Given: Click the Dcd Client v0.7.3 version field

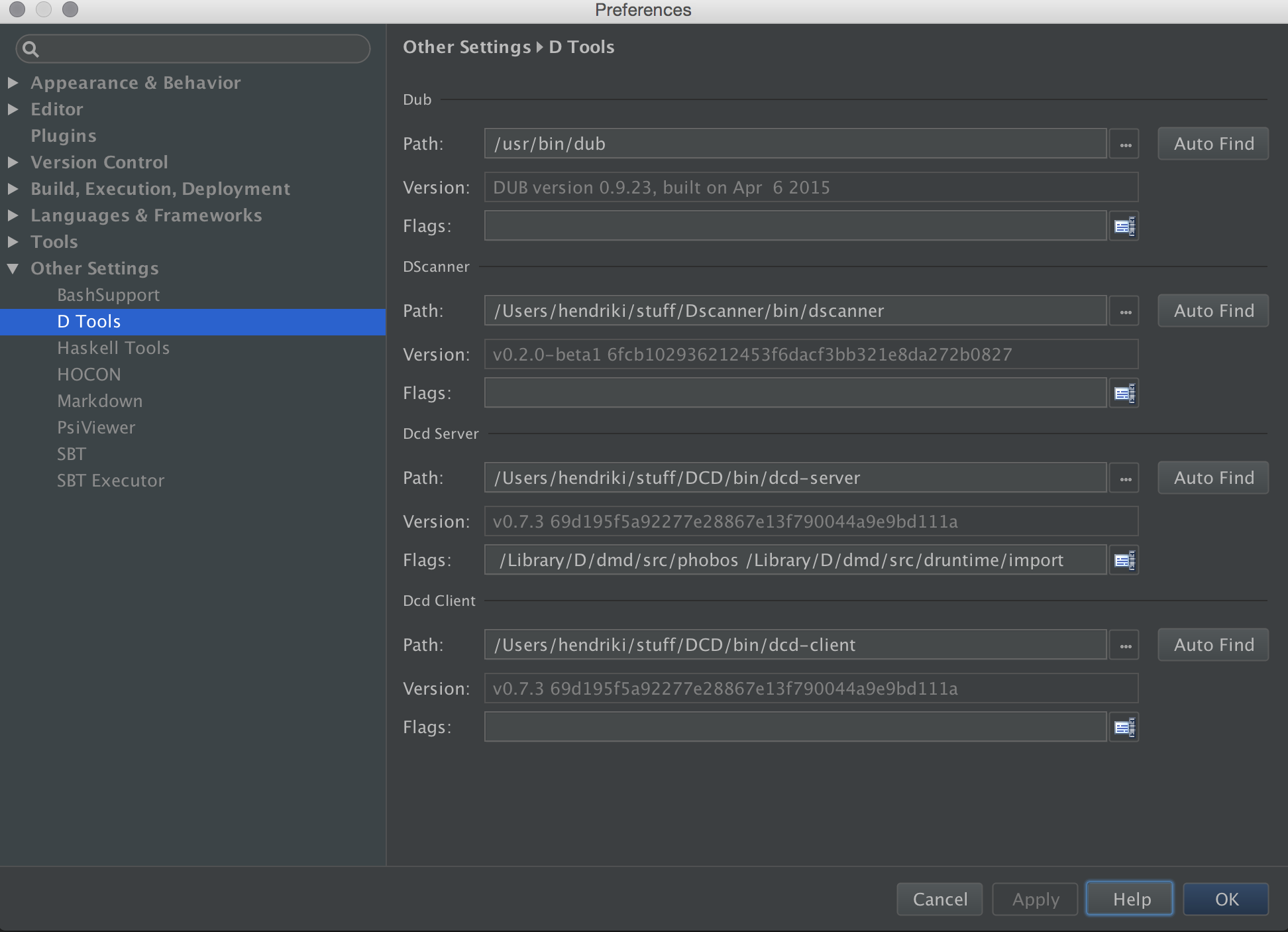Looking at the screenshot, I should [811, 689].
